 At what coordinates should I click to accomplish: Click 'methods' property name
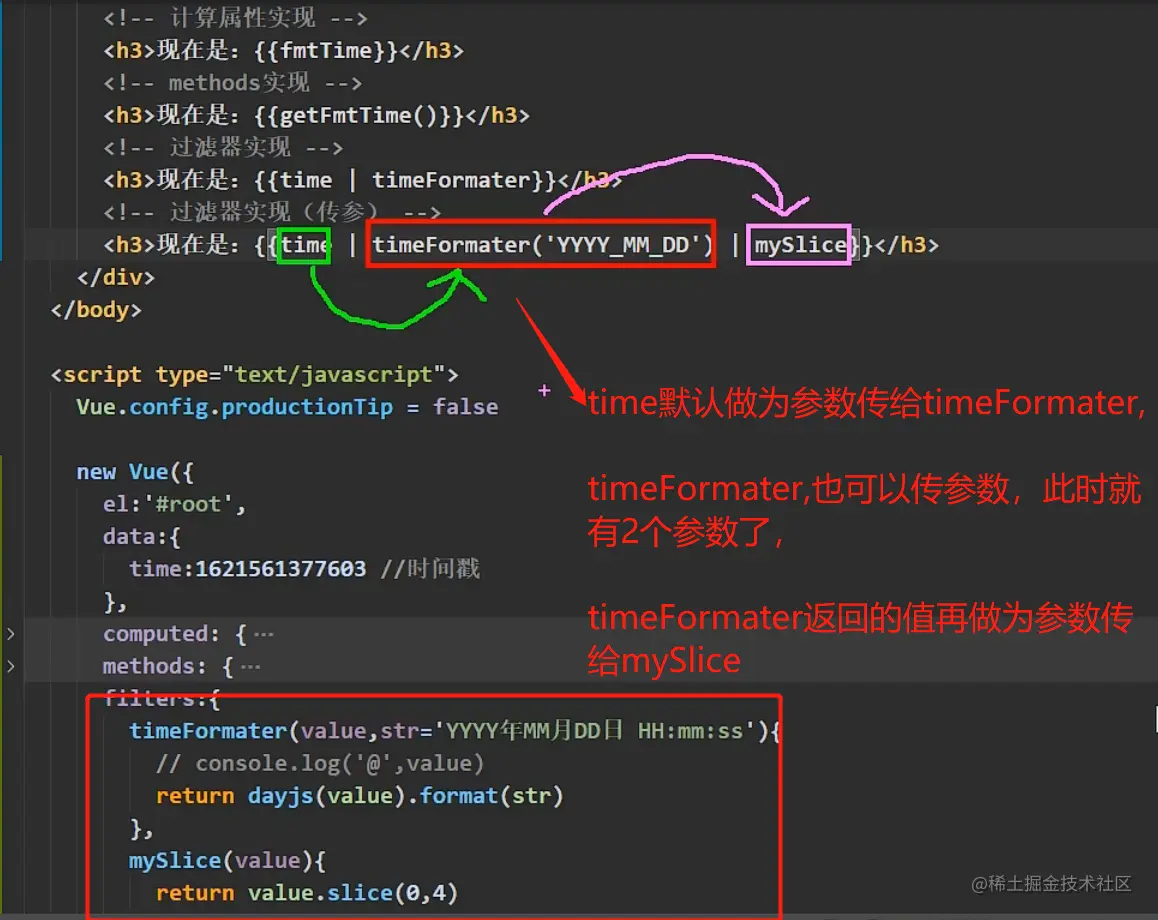148,666
